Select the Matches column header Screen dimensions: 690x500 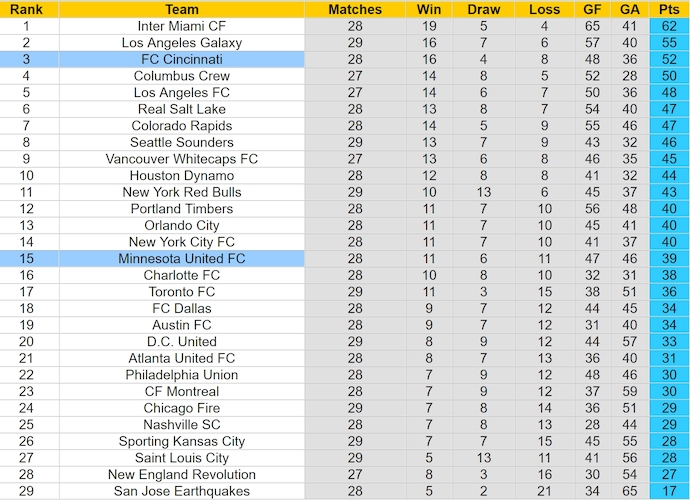(x=355, y=9)
